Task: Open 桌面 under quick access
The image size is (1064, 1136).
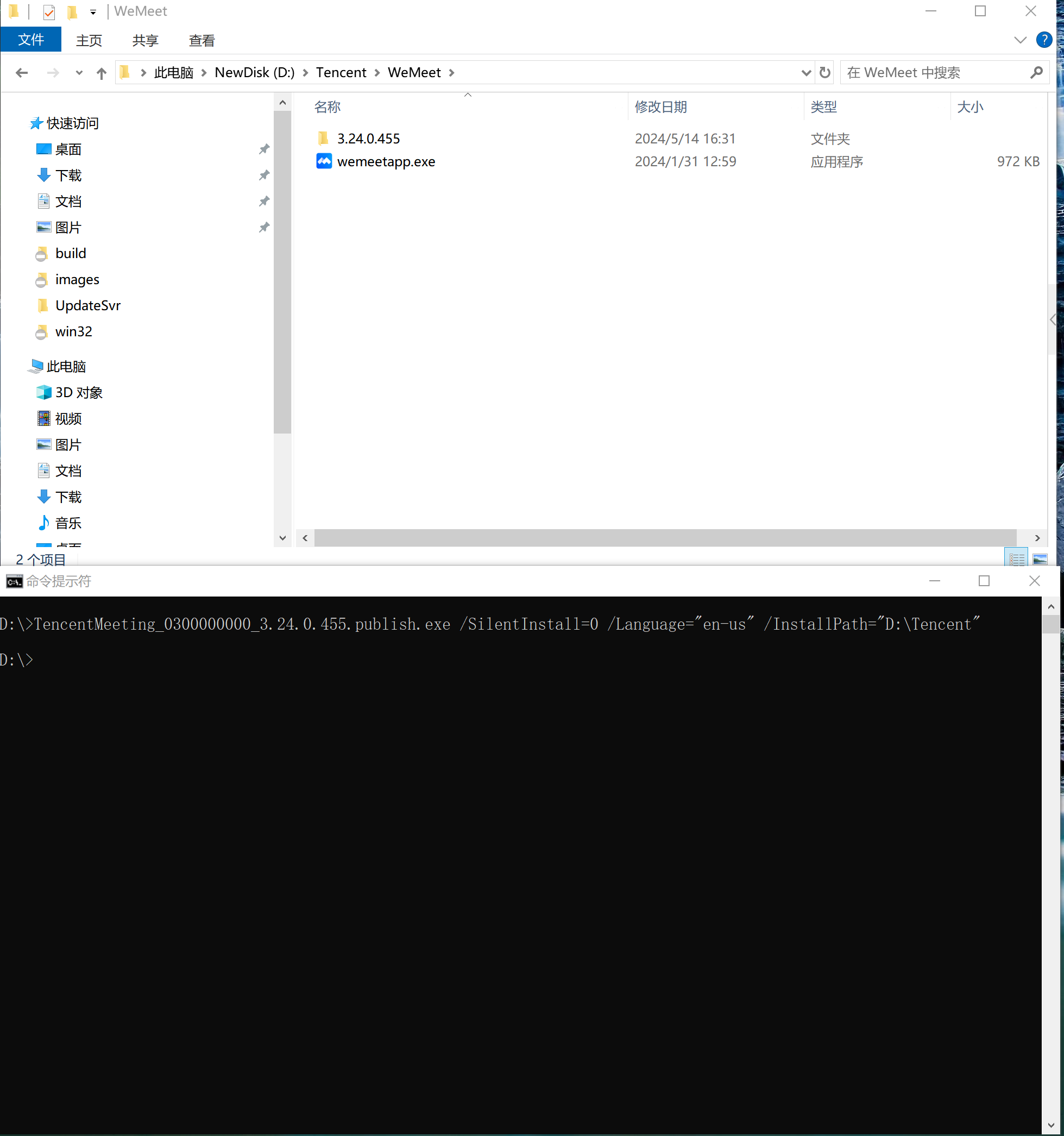Action: [68, 150]
